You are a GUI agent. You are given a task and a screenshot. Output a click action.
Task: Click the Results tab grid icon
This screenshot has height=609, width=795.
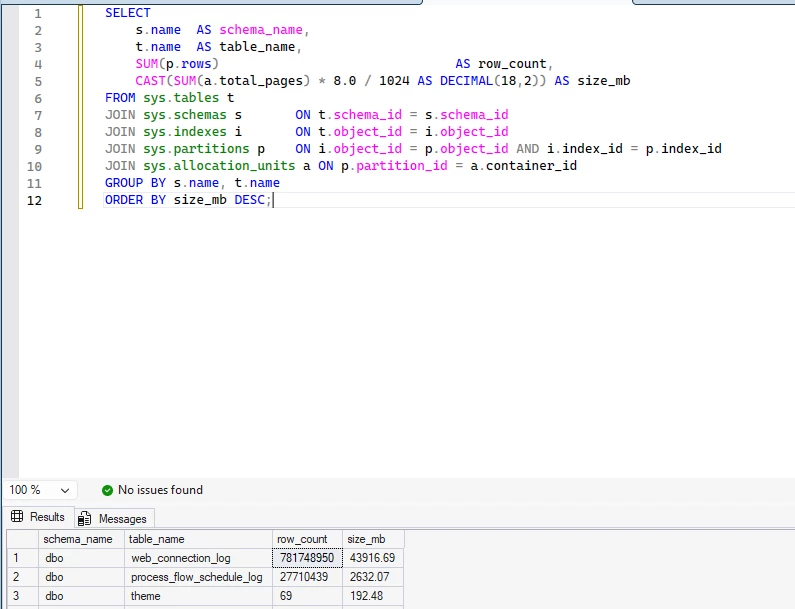click(17, 517)
